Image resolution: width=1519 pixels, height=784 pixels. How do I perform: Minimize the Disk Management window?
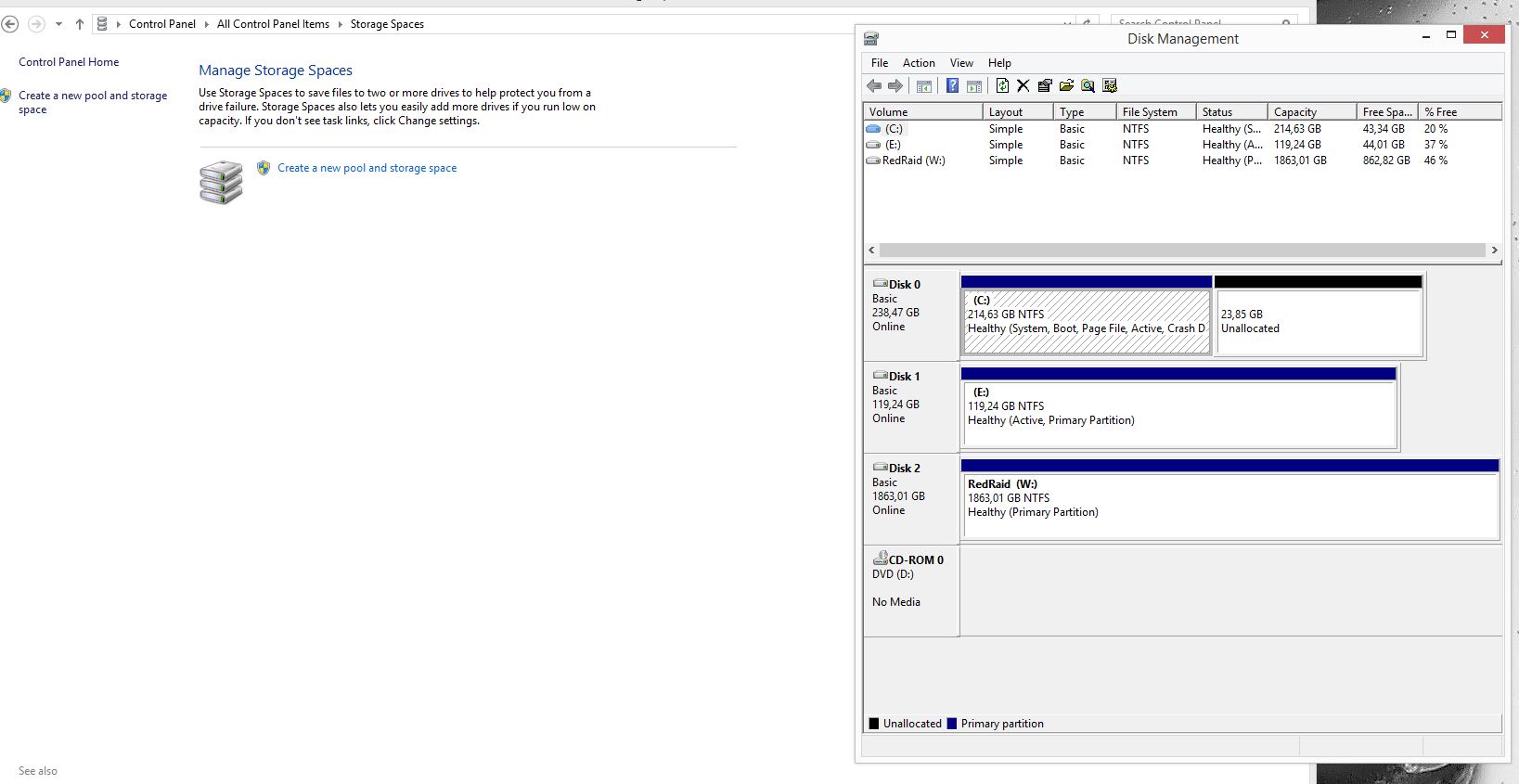(x=1425, y=36)
